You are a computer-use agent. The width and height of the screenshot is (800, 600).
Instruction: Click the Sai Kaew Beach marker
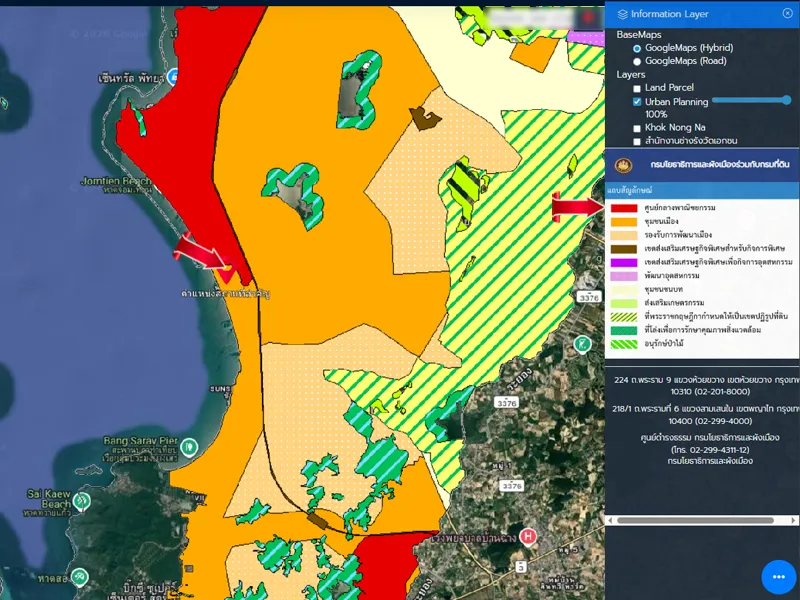tap(82, 500)
